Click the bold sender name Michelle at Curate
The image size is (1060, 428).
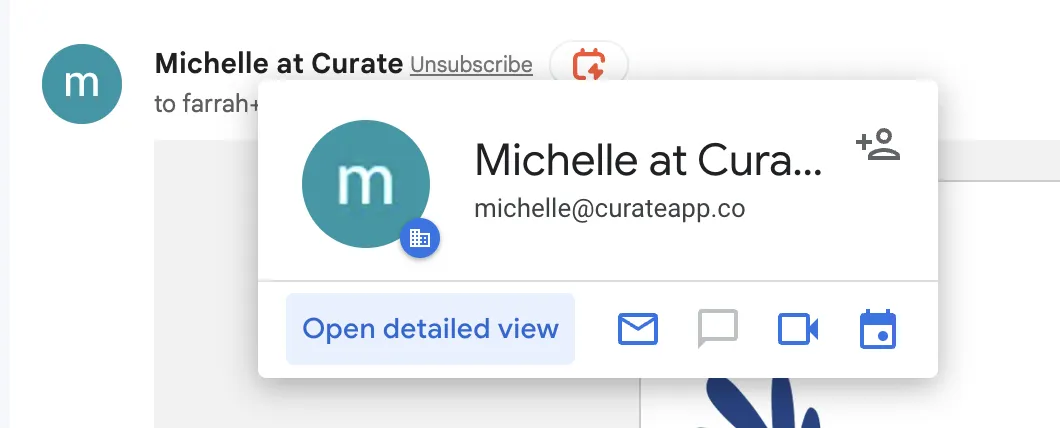coord(279,64)
